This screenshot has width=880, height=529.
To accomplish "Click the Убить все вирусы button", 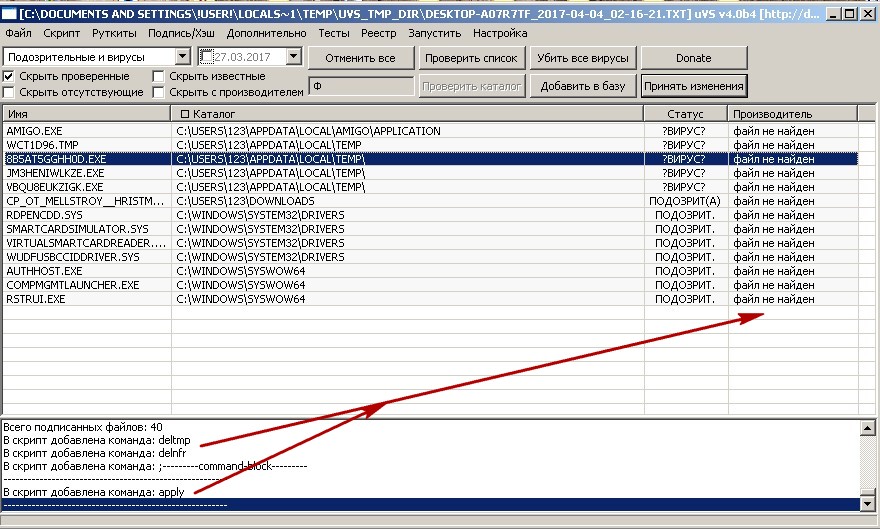I will click(x=583, y=58).
